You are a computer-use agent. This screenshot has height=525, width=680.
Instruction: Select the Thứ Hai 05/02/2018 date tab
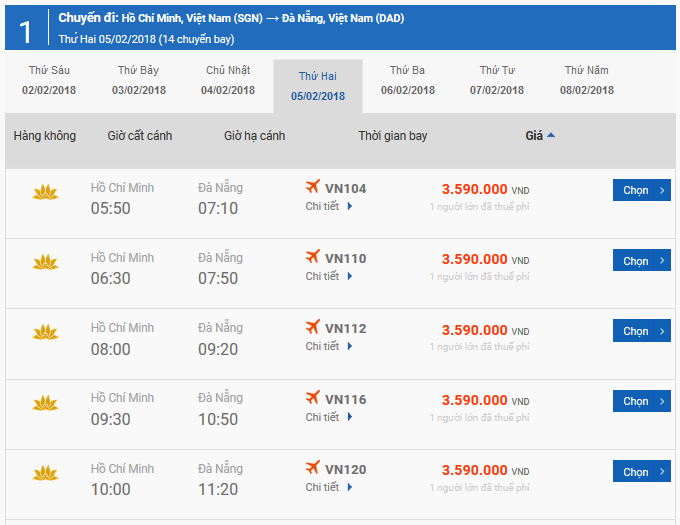[x=318, y=86]
